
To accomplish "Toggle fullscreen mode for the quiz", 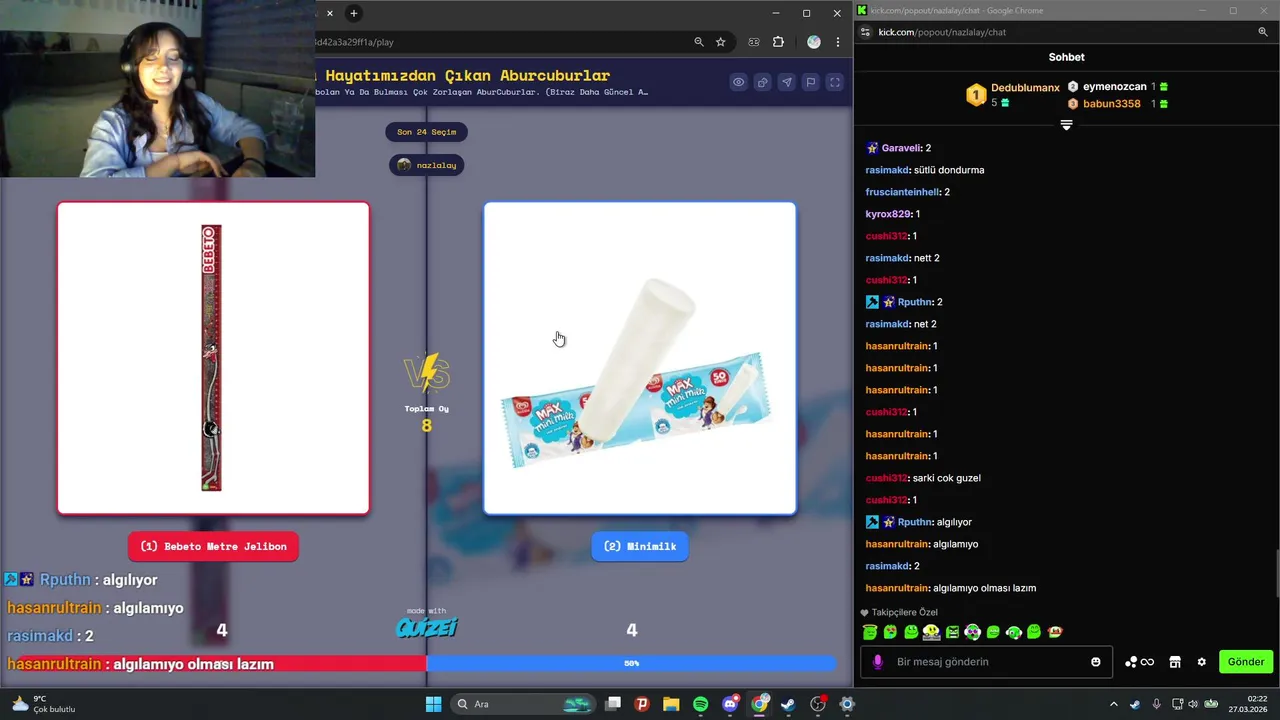I will [834, 82].
